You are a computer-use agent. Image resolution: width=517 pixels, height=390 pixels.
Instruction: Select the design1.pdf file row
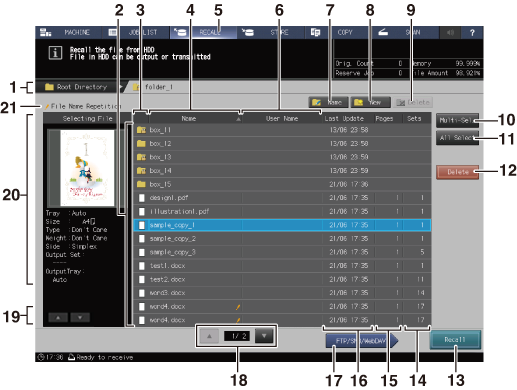[x=282, y=198]
